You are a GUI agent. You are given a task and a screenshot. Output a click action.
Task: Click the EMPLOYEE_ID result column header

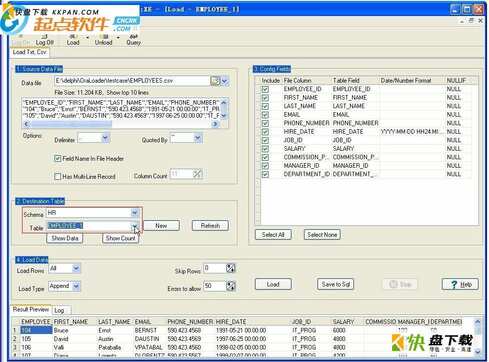click(36, 322)
